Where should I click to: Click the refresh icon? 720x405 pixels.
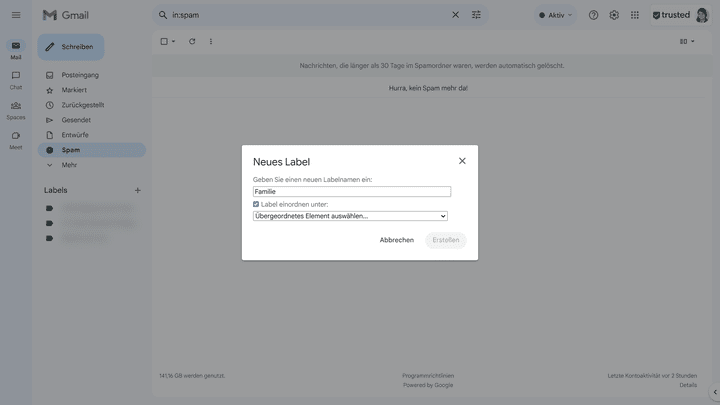click(192, 41)
